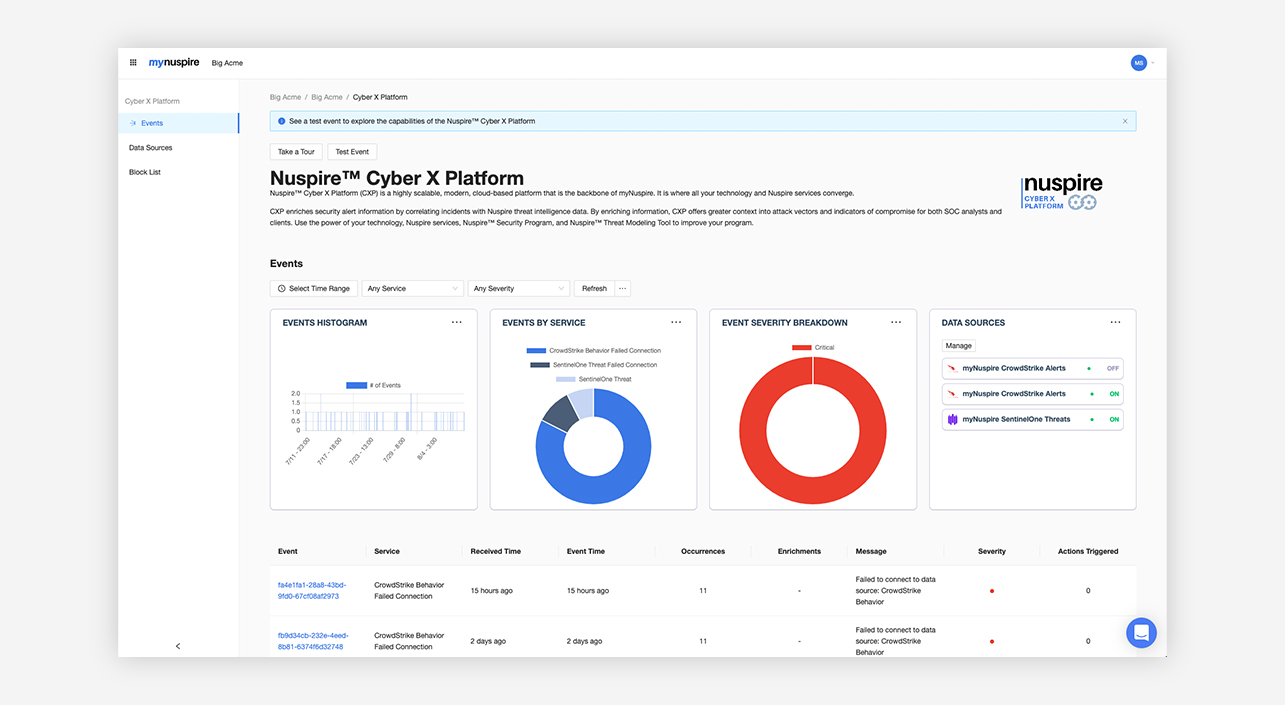Open the more options next to Refresh
This screenshot has height=705, width=1285.
(623, 288)
